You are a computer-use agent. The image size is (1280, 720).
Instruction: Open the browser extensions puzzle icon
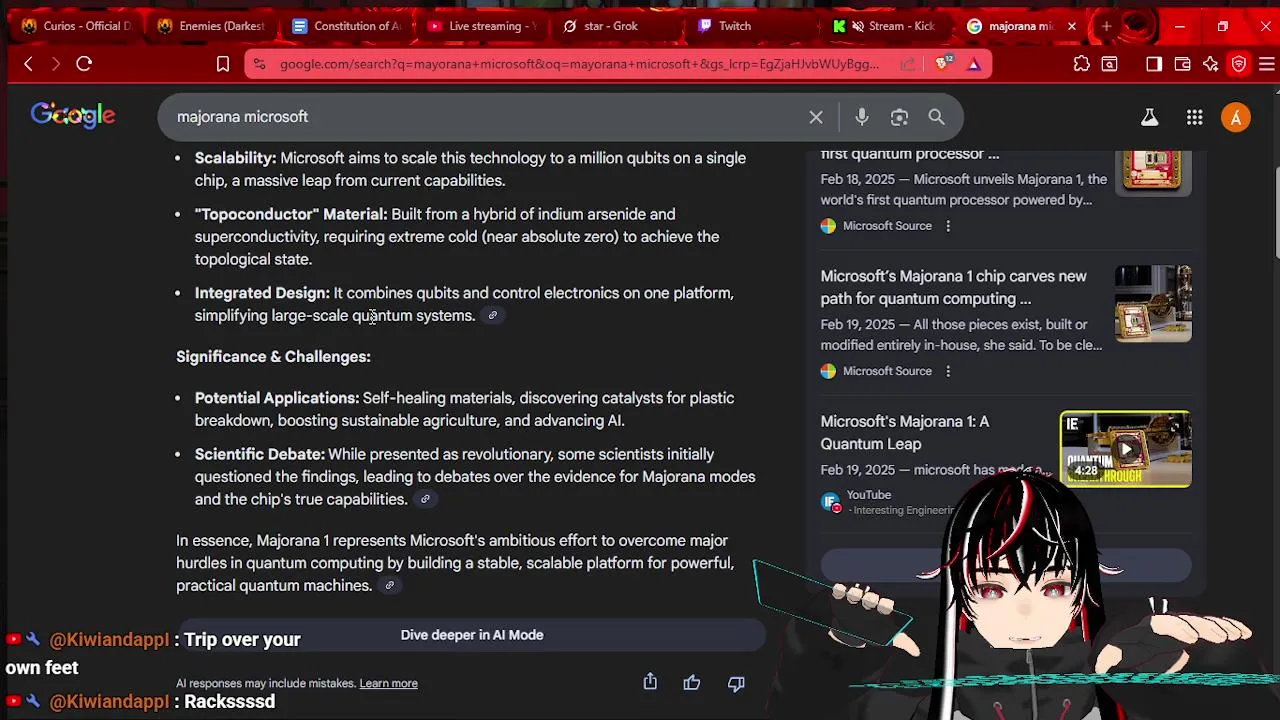[x=1081, y=64]
